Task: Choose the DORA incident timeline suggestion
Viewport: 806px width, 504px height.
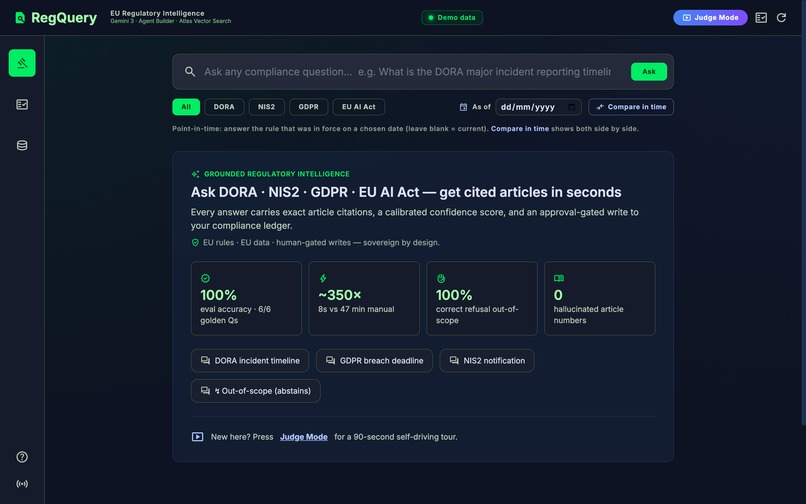Action: pos(250,361)
